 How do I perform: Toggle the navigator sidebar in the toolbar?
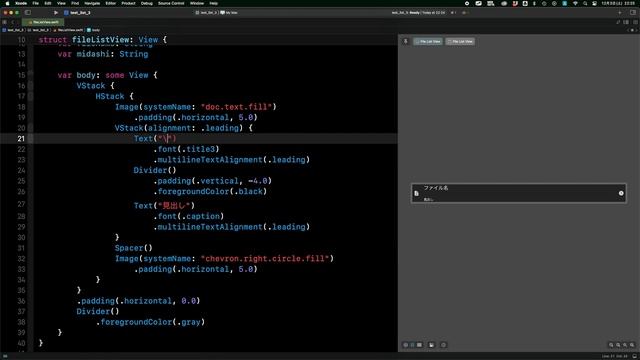coord(28,13)
